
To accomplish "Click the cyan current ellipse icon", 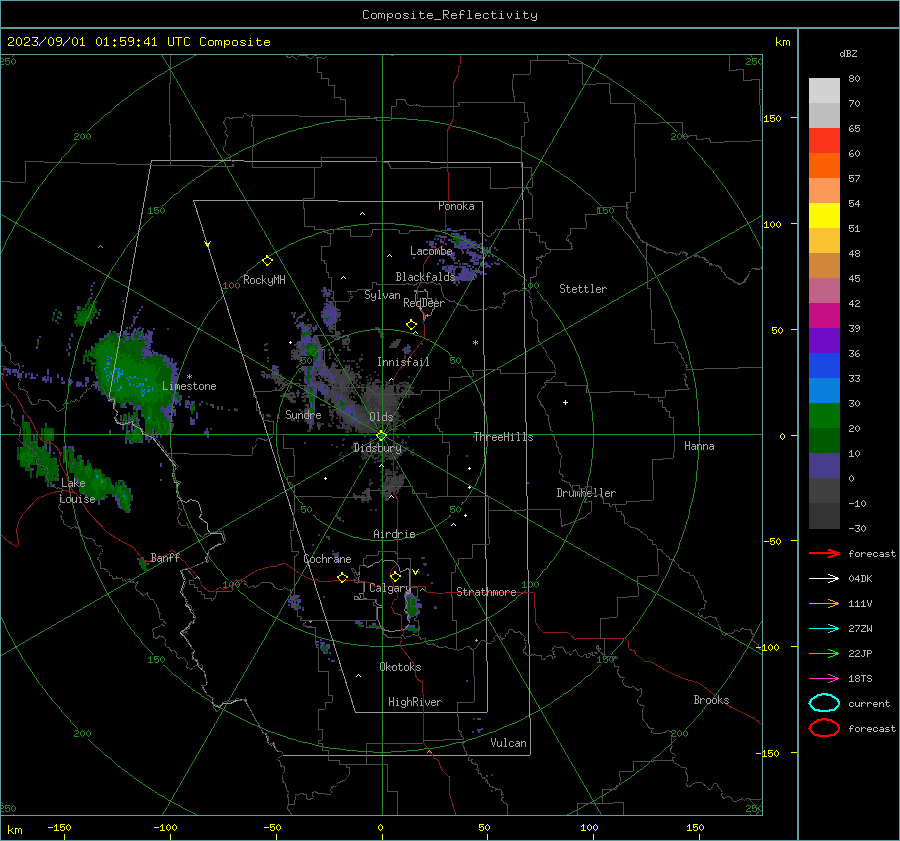I will (824, 703).
